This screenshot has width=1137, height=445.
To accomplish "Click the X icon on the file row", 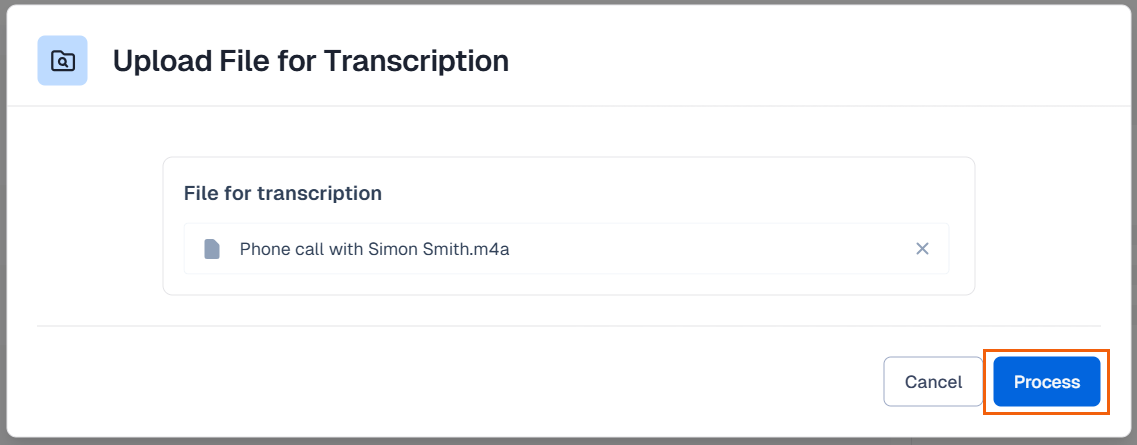I will coord(922,249).
